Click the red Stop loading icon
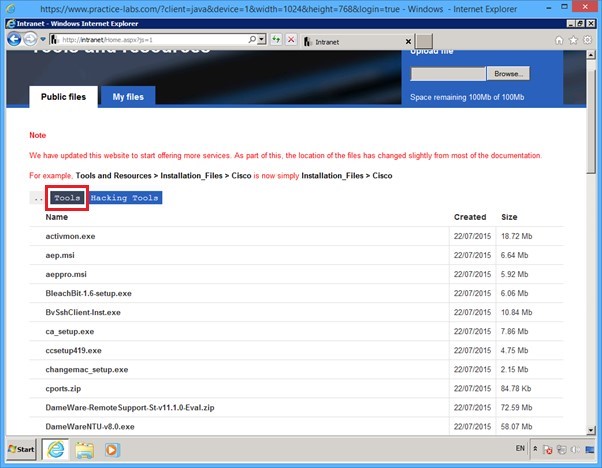This screenshot has height=468, width=602. (291, 39)
